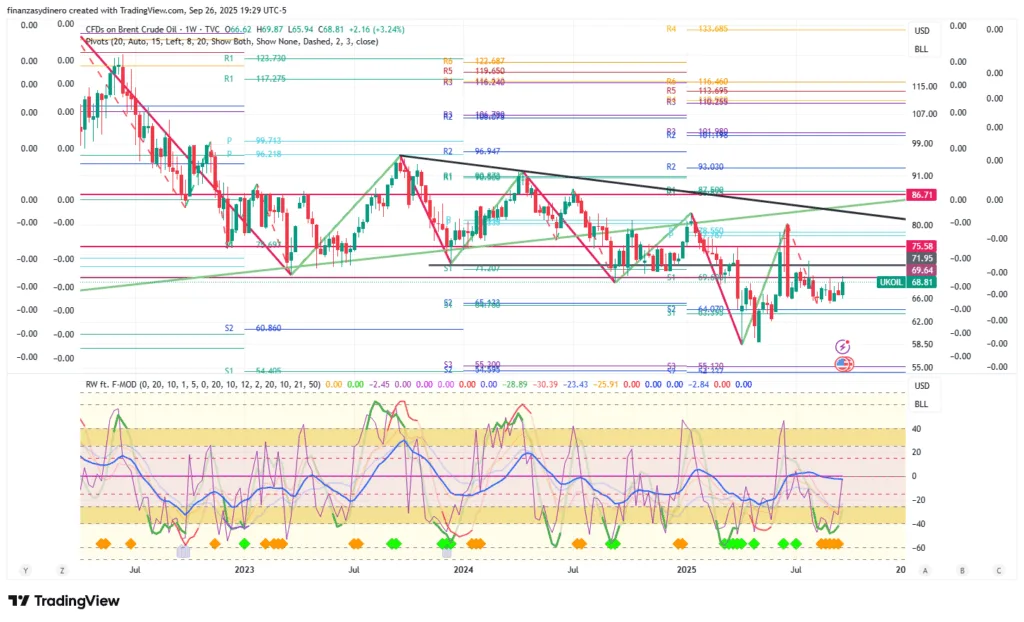Viewport: 1024px width, 622px height.
Task: Click the lightning bolt event icon
Action: [842, 345]
